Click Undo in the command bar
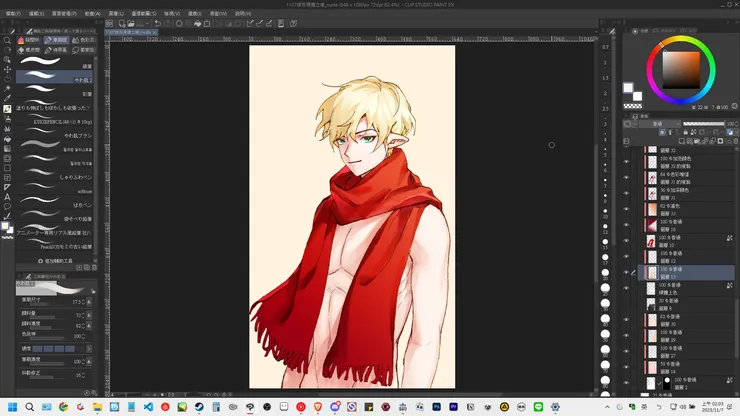Image resolution: width=740 pixels, height=416 pixels. 158,23
